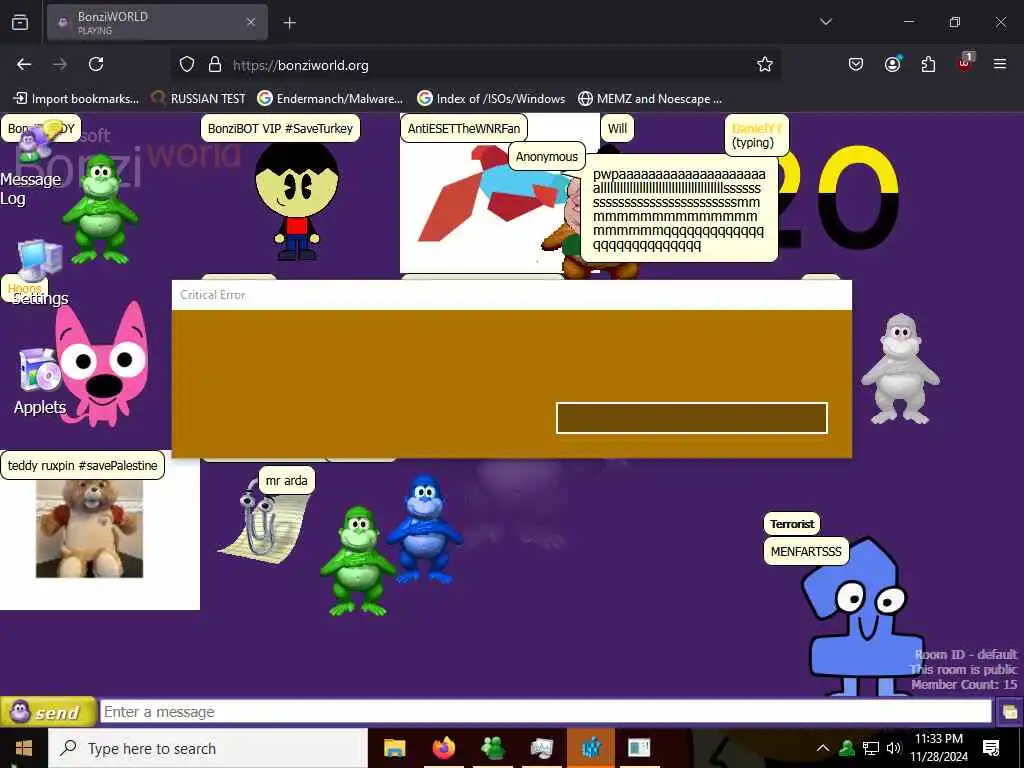Viewport: 1024px width, 768px height.
Task: Click the 'Member Count: 15' text
Action: 964,684
